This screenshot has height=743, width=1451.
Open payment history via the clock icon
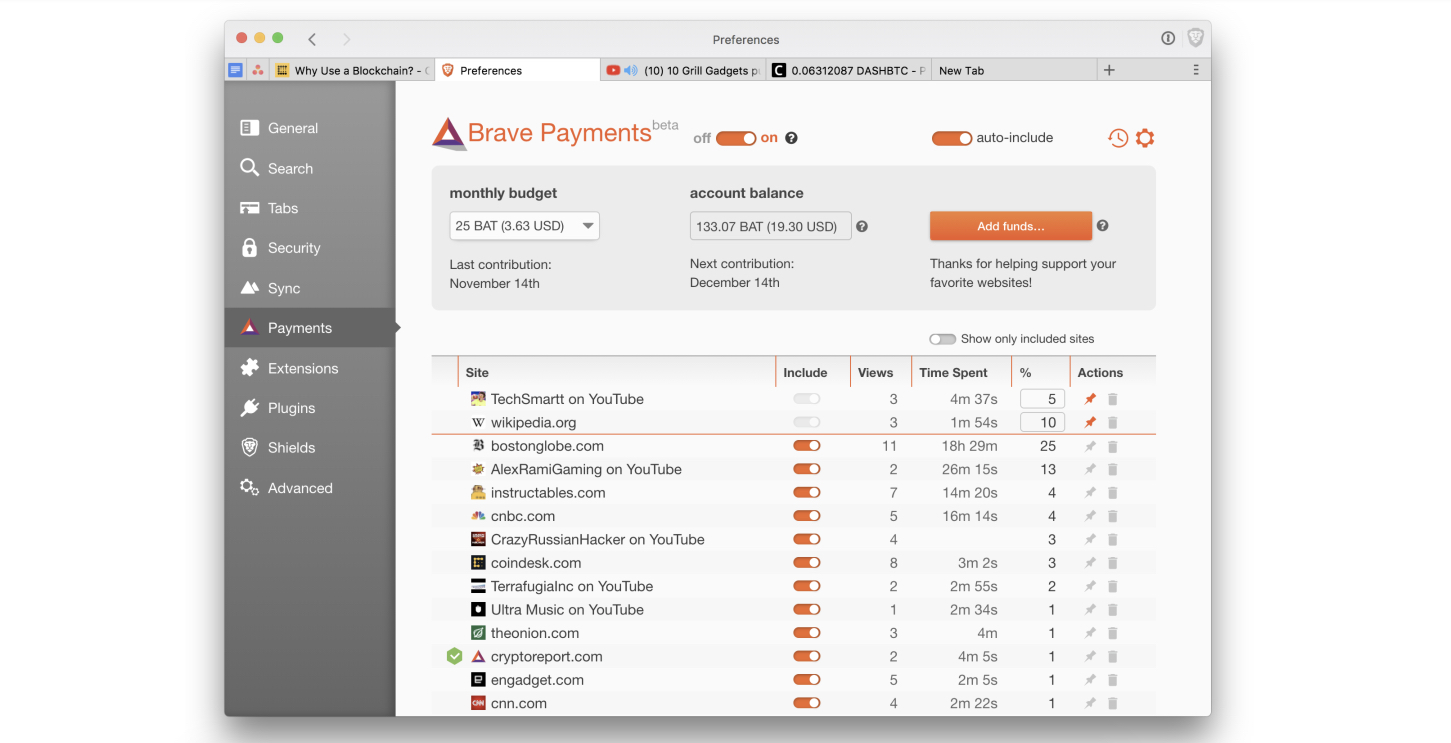tap(1117, 137)
